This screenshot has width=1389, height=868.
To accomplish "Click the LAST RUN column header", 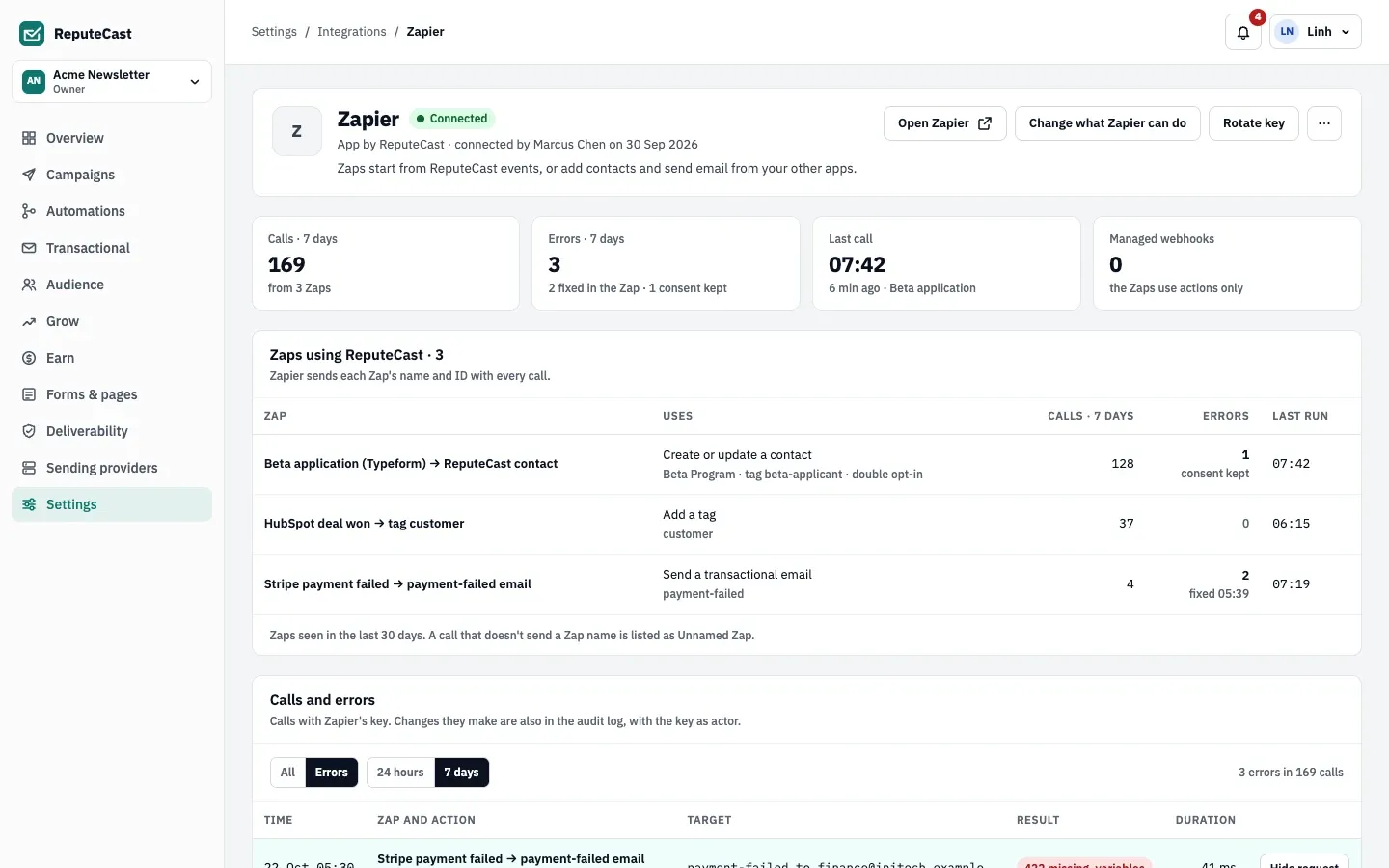I will click(x=1300, y=416).
